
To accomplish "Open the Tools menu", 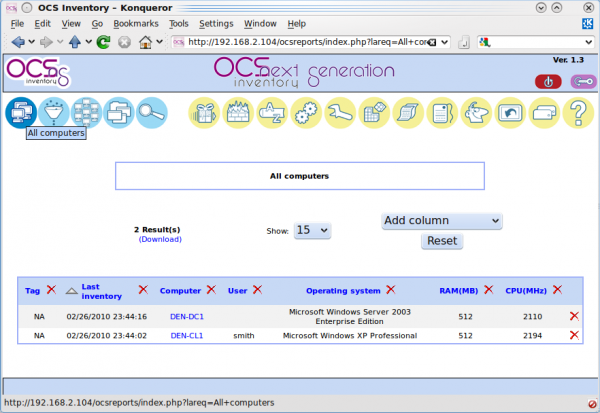I will [179, 24].
